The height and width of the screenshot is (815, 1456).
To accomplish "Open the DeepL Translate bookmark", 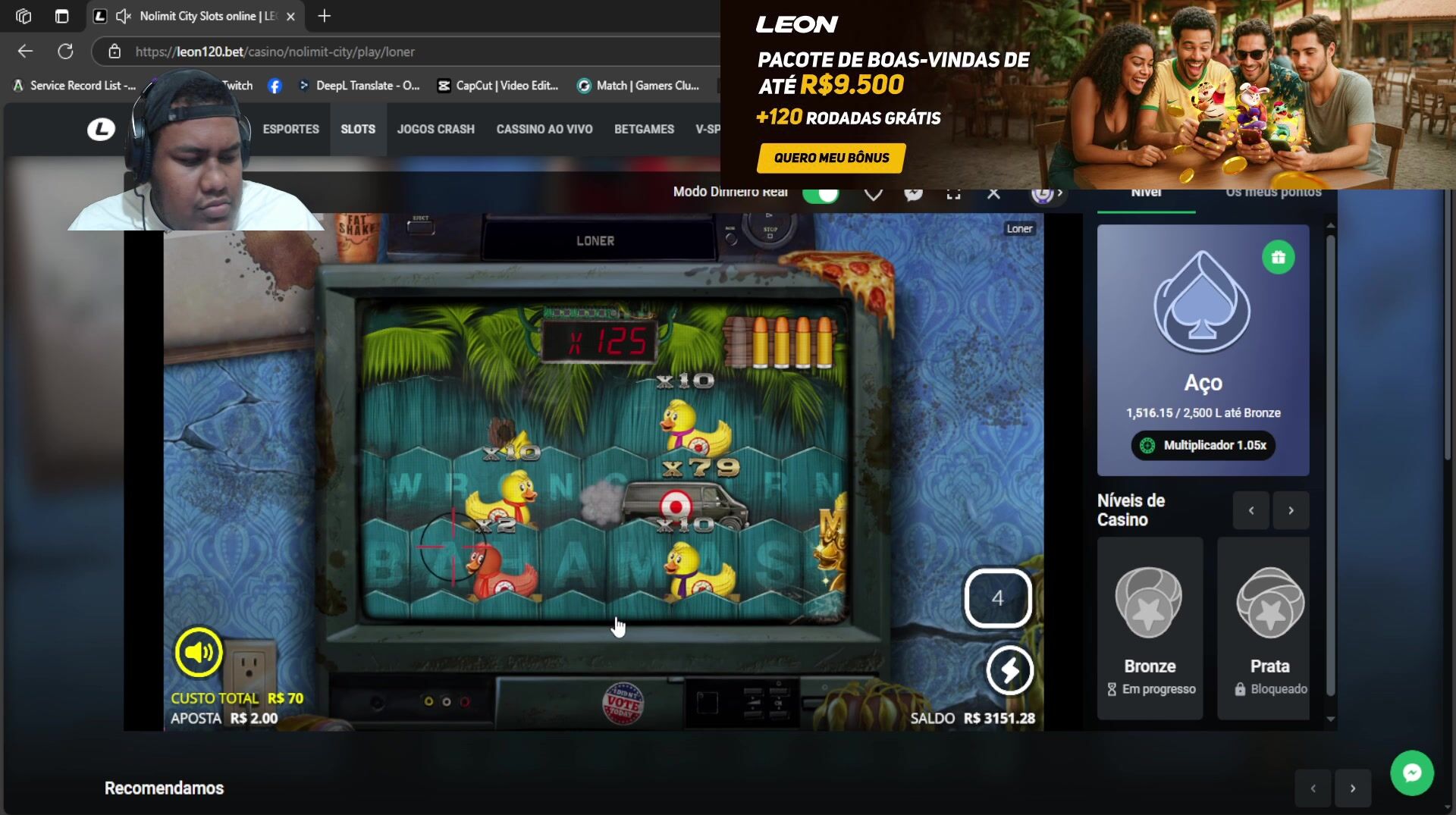I will point(359,86).
